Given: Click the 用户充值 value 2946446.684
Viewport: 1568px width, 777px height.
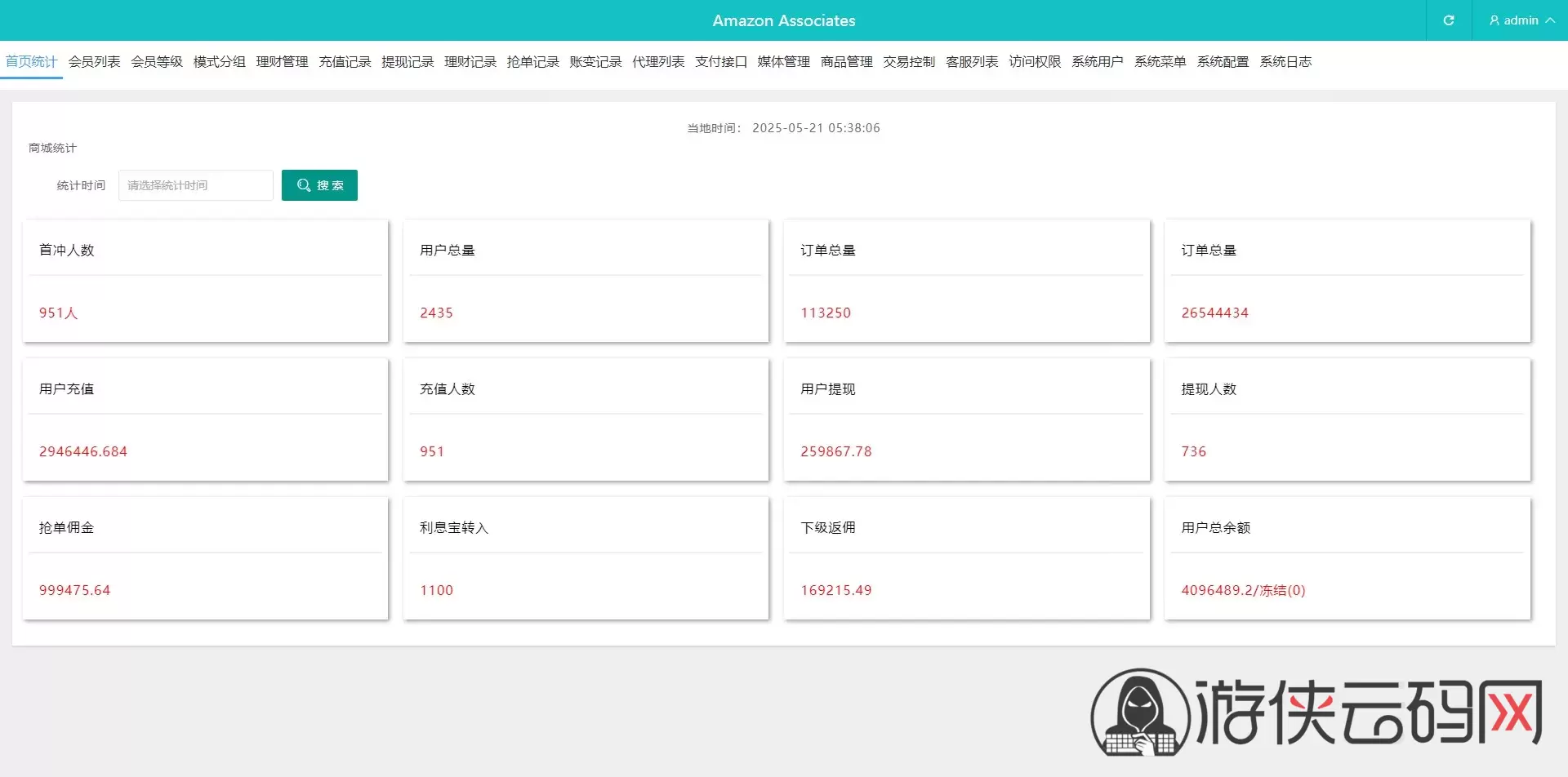Looking at the screenshot, I should pyautogui.click(x=83, y=451).
